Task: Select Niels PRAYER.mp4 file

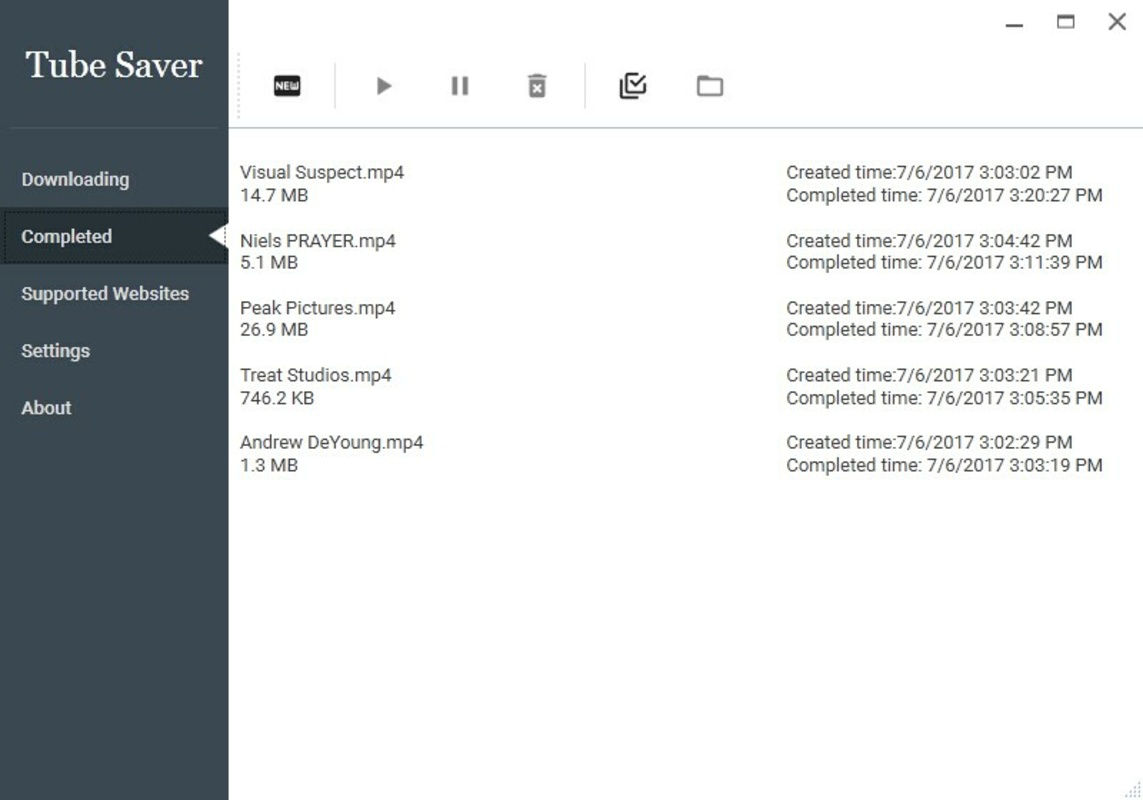Action: (x=318, y=241)
